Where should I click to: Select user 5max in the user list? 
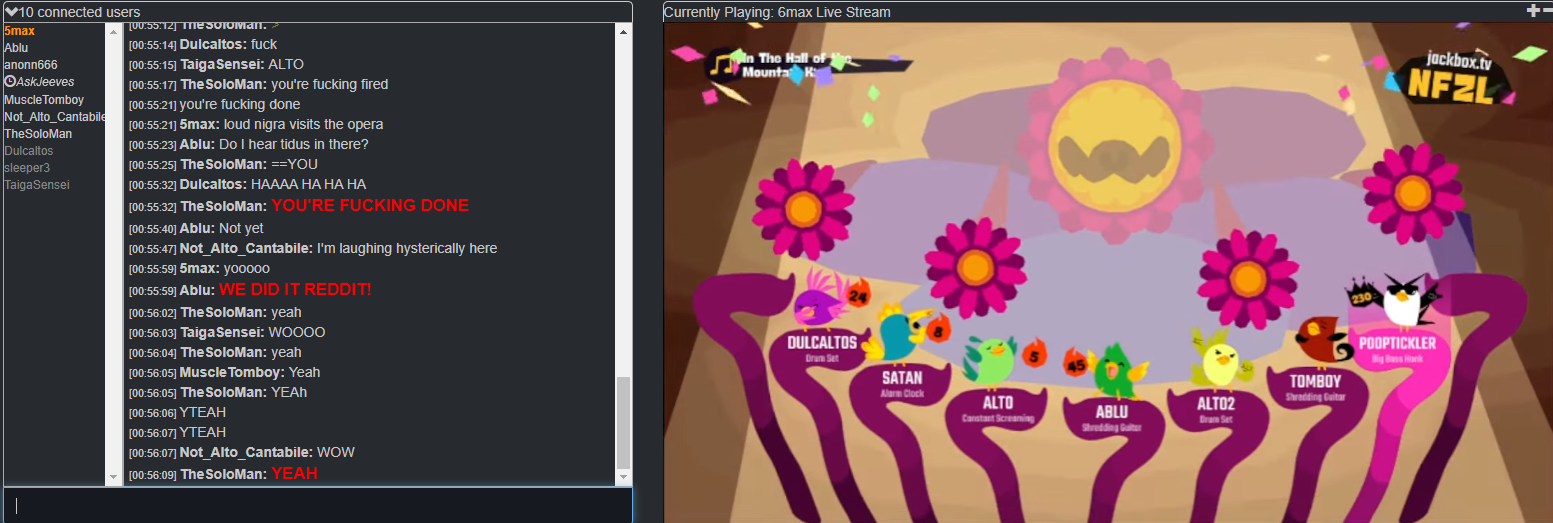(x=19, y=31)
